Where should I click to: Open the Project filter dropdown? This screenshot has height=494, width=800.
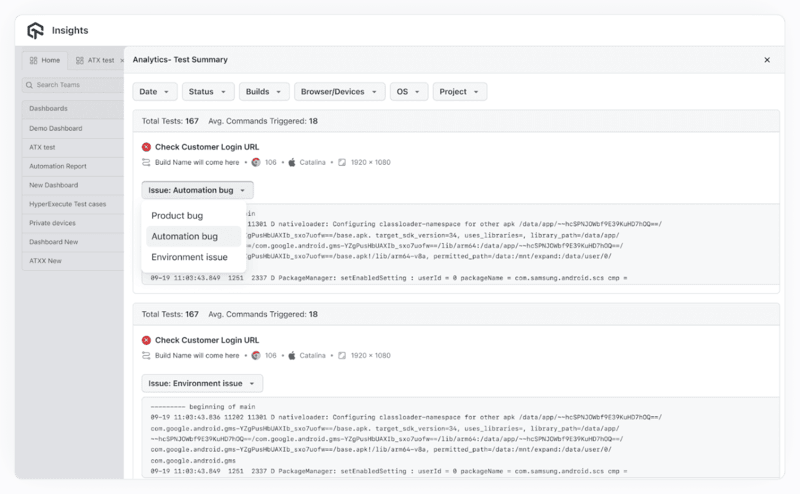point(460,92)
